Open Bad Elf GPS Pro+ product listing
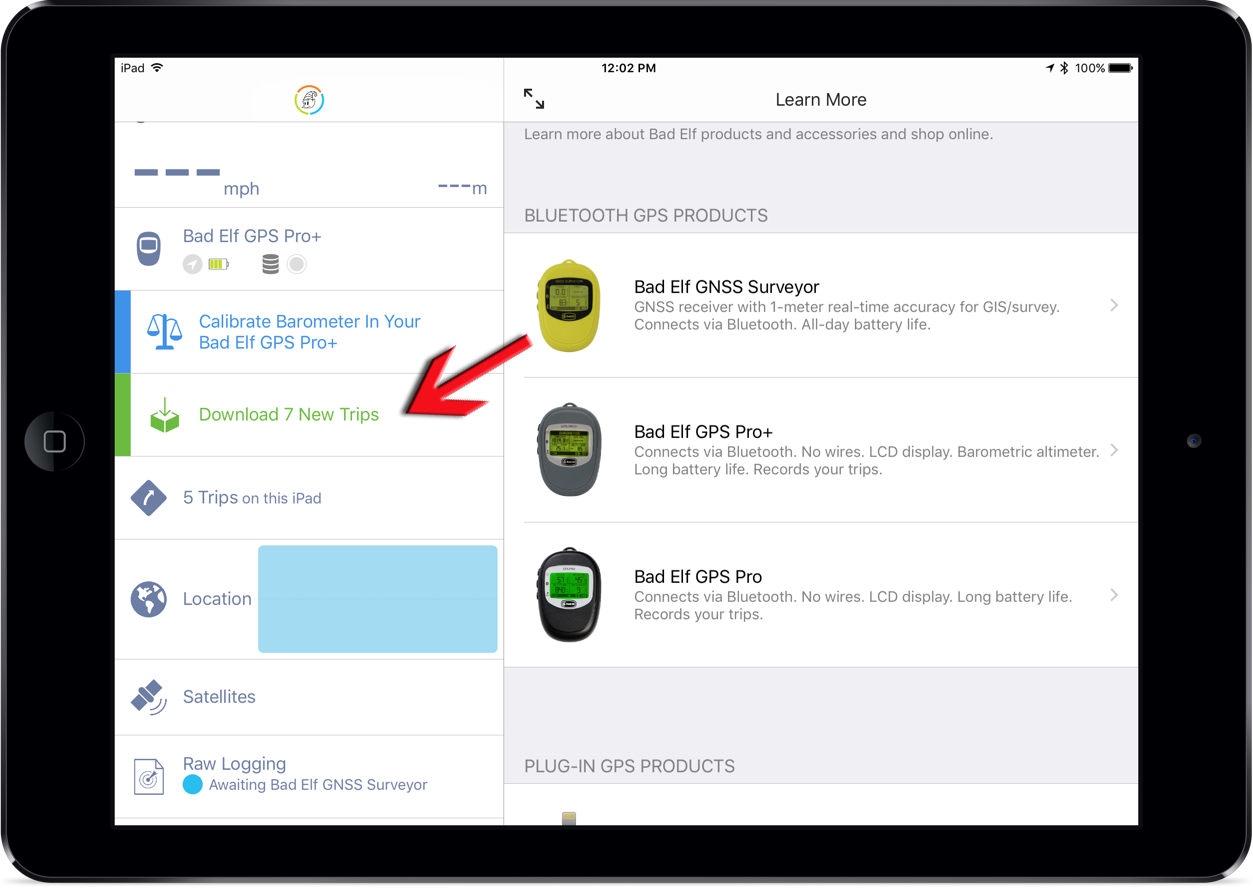 point(821,450)
